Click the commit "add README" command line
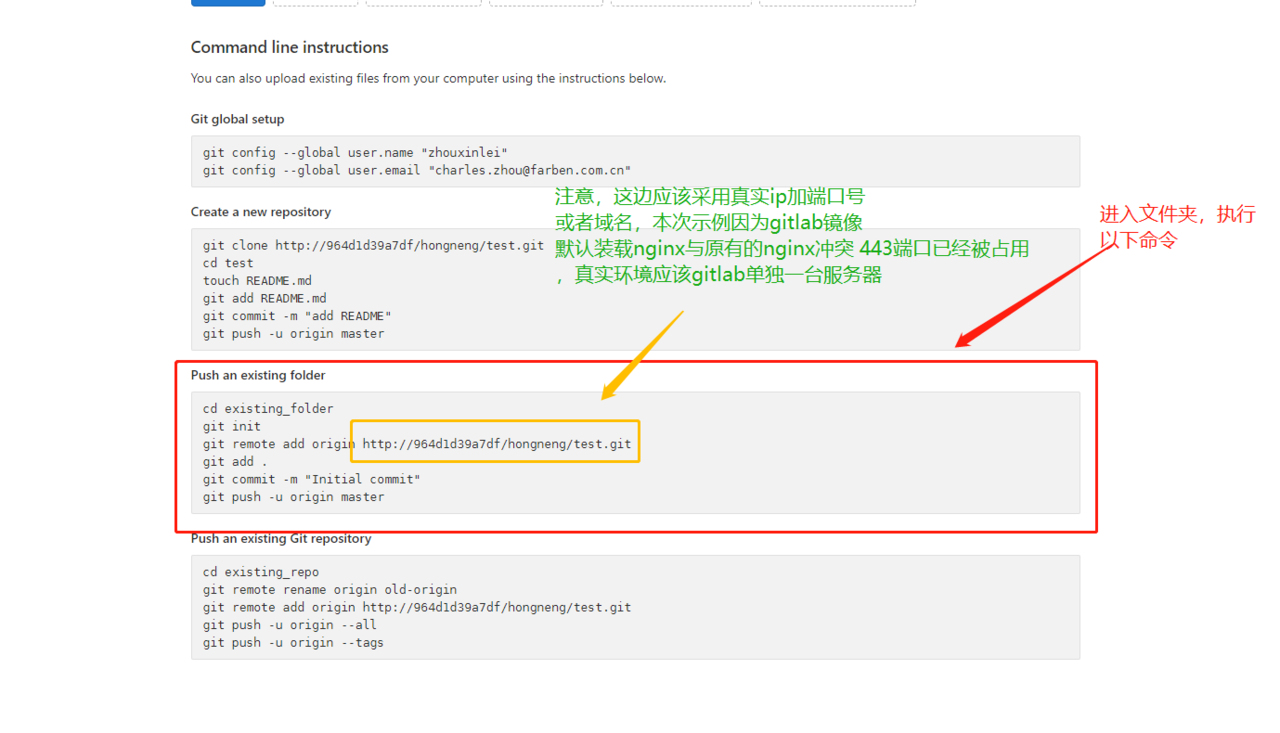 (297, 316)
